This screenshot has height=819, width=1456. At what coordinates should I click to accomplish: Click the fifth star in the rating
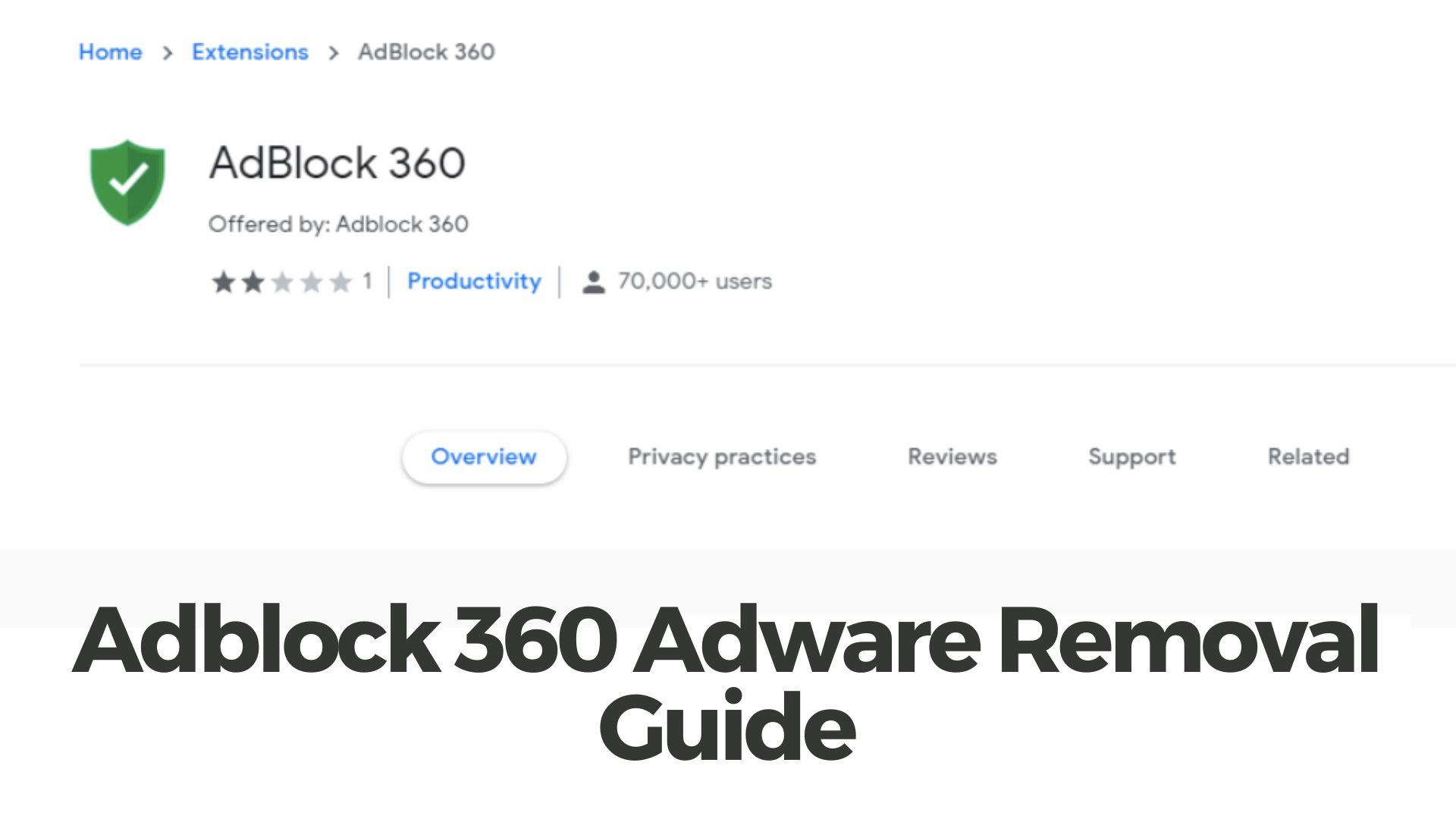click(x=340, y=281)
